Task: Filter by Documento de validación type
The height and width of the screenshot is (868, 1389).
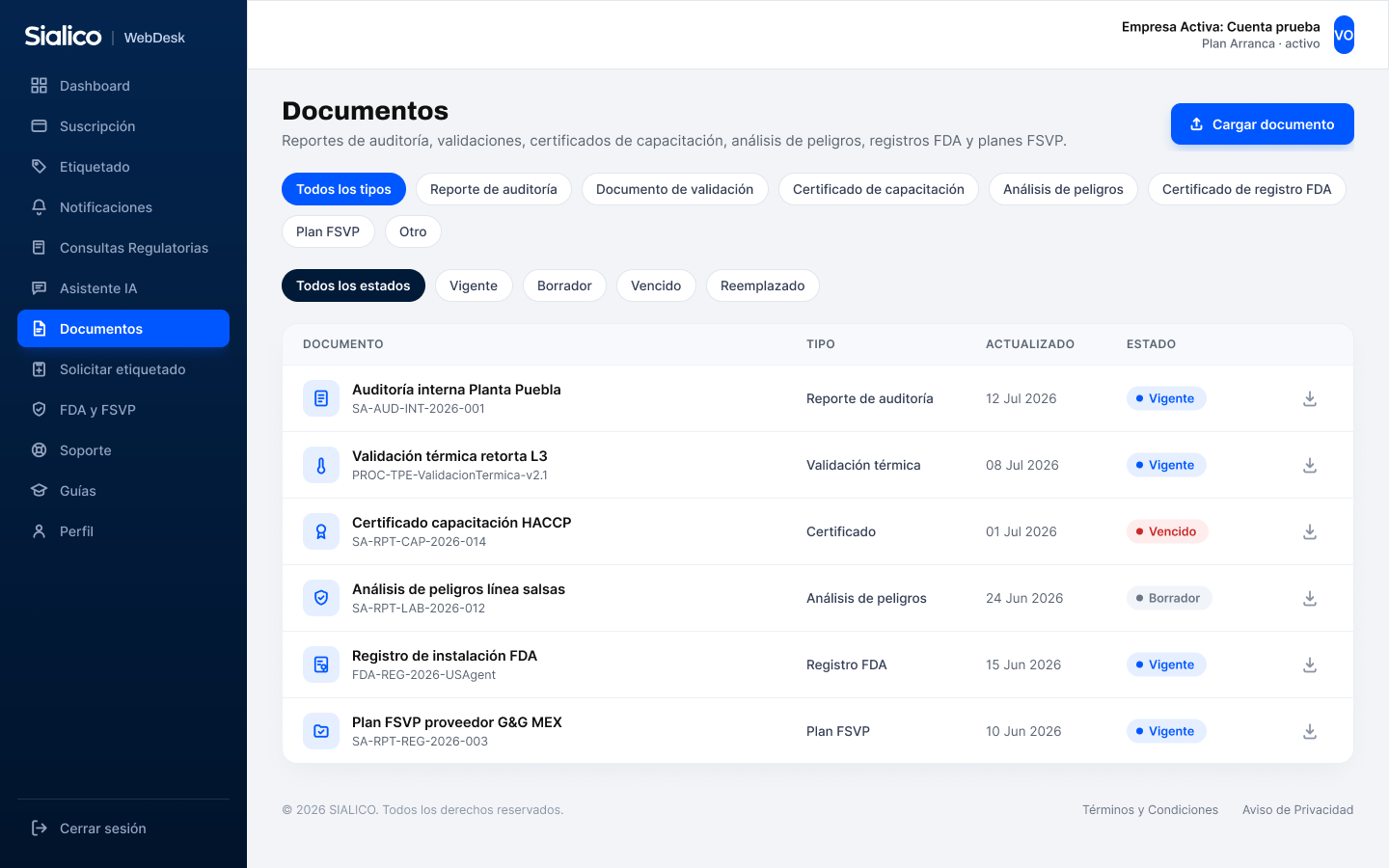Action: 675,189
